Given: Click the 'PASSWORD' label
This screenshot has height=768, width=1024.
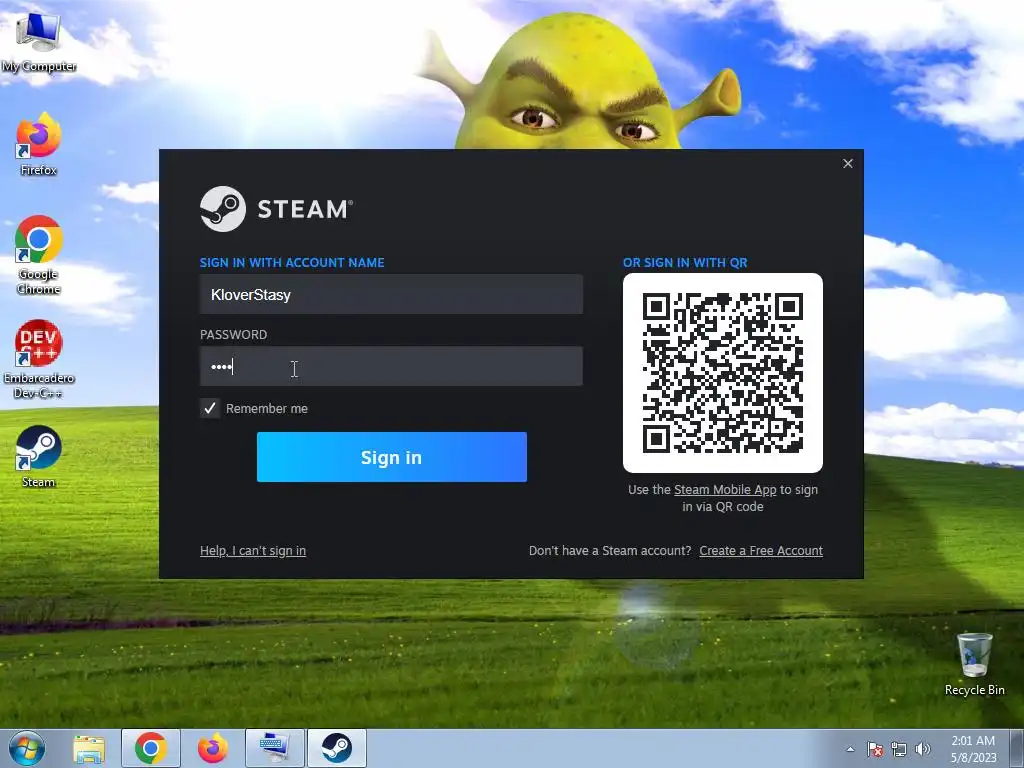Looking at the screenshot, I should [233, 334].
